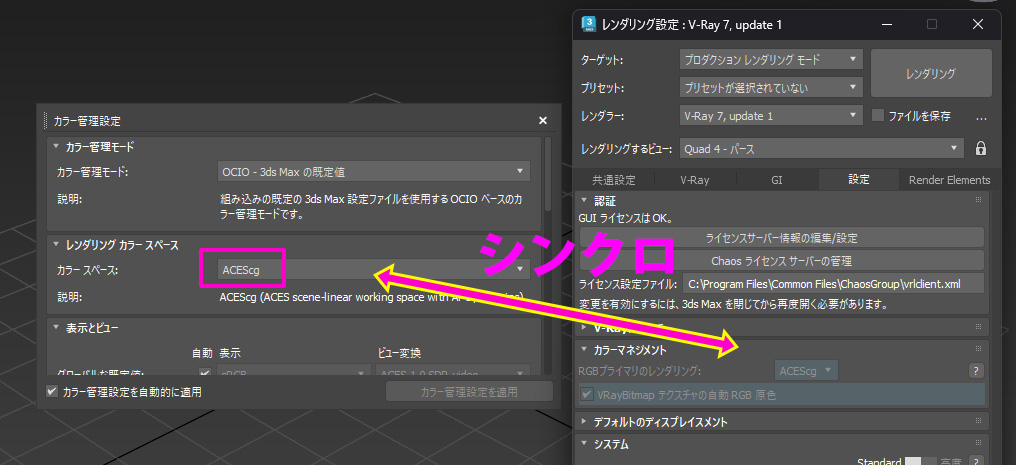Click the カラー管理設定を適用 button

(x=469, y=392)
